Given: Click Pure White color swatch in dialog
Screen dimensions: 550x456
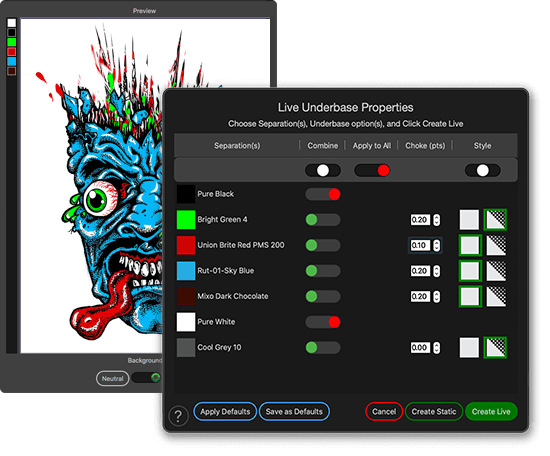Looking at the screenshot, I should coord(186,322).
